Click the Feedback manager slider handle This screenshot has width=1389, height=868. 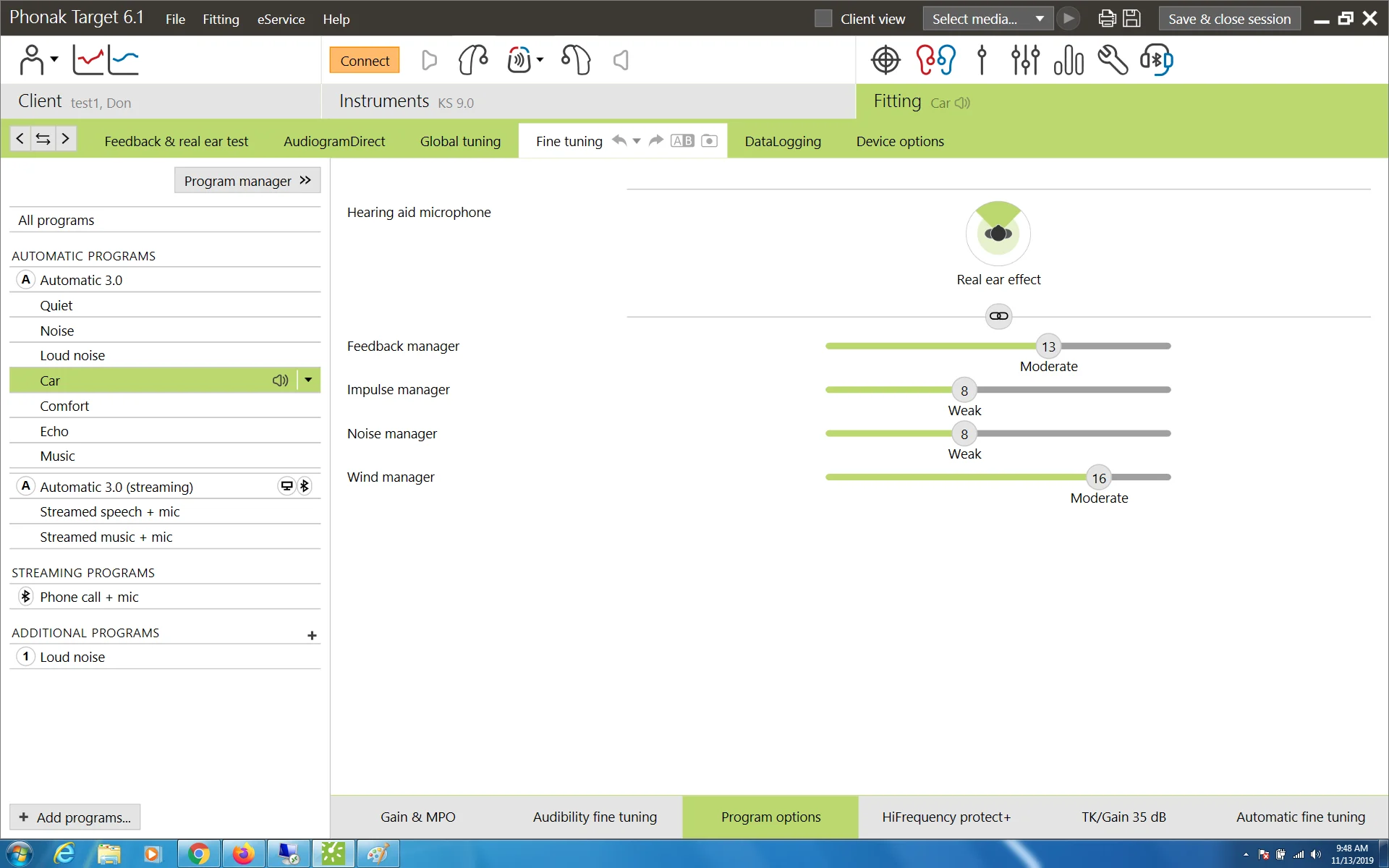click(x=1048, y=346)
